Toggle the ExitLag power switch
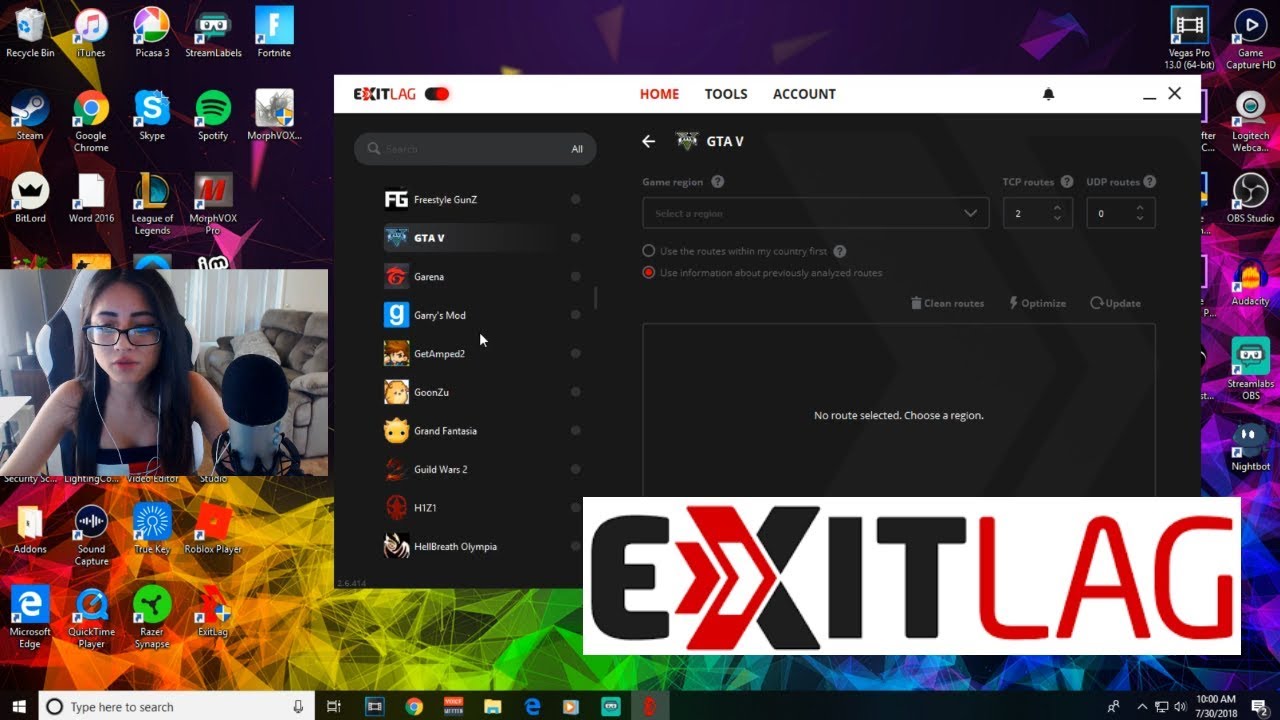Screen dimensions: 1280x720 [437, 94]
